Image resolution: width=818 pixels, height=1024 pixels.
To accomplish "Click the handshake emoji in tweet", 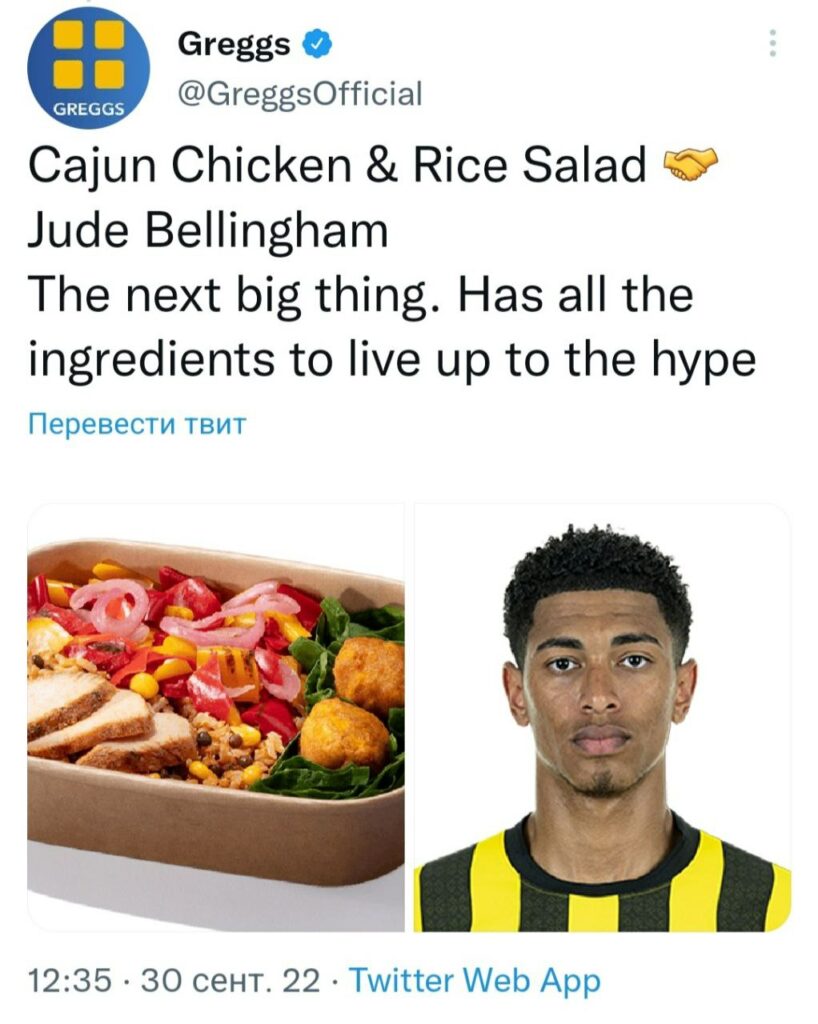I will (690, 164).
